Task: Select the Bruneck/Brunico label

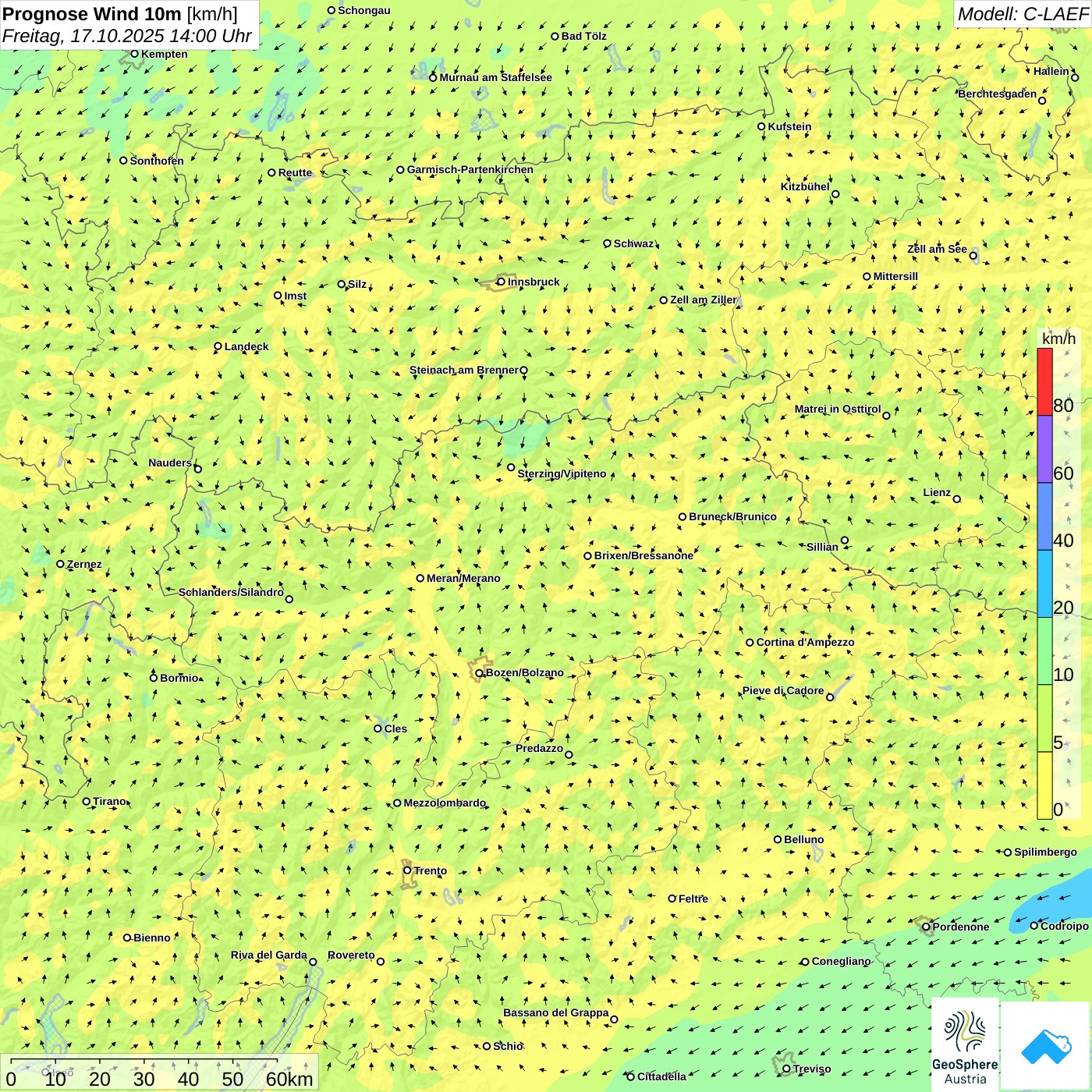Action: coord(732,516)
